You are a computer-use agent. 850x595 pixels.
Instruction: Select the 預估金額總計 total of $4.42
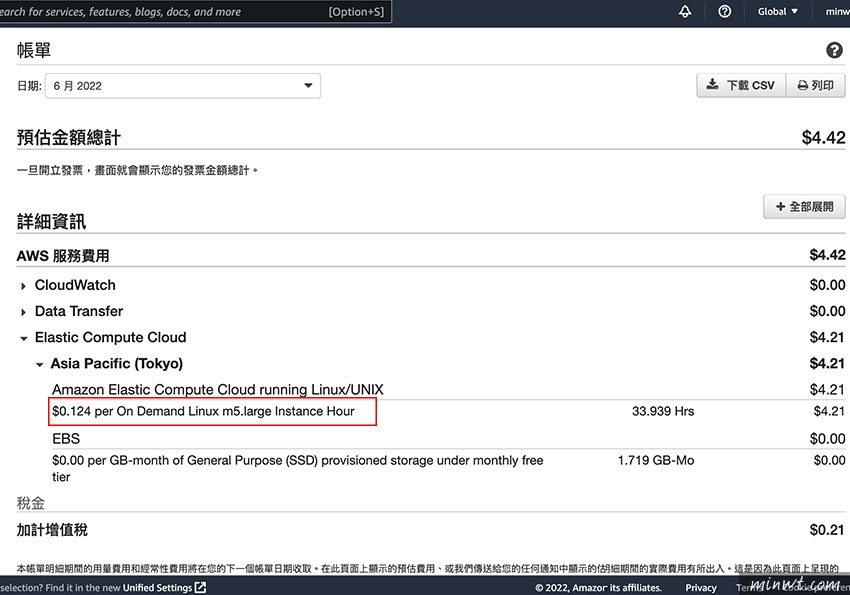[x=823, y=138]
